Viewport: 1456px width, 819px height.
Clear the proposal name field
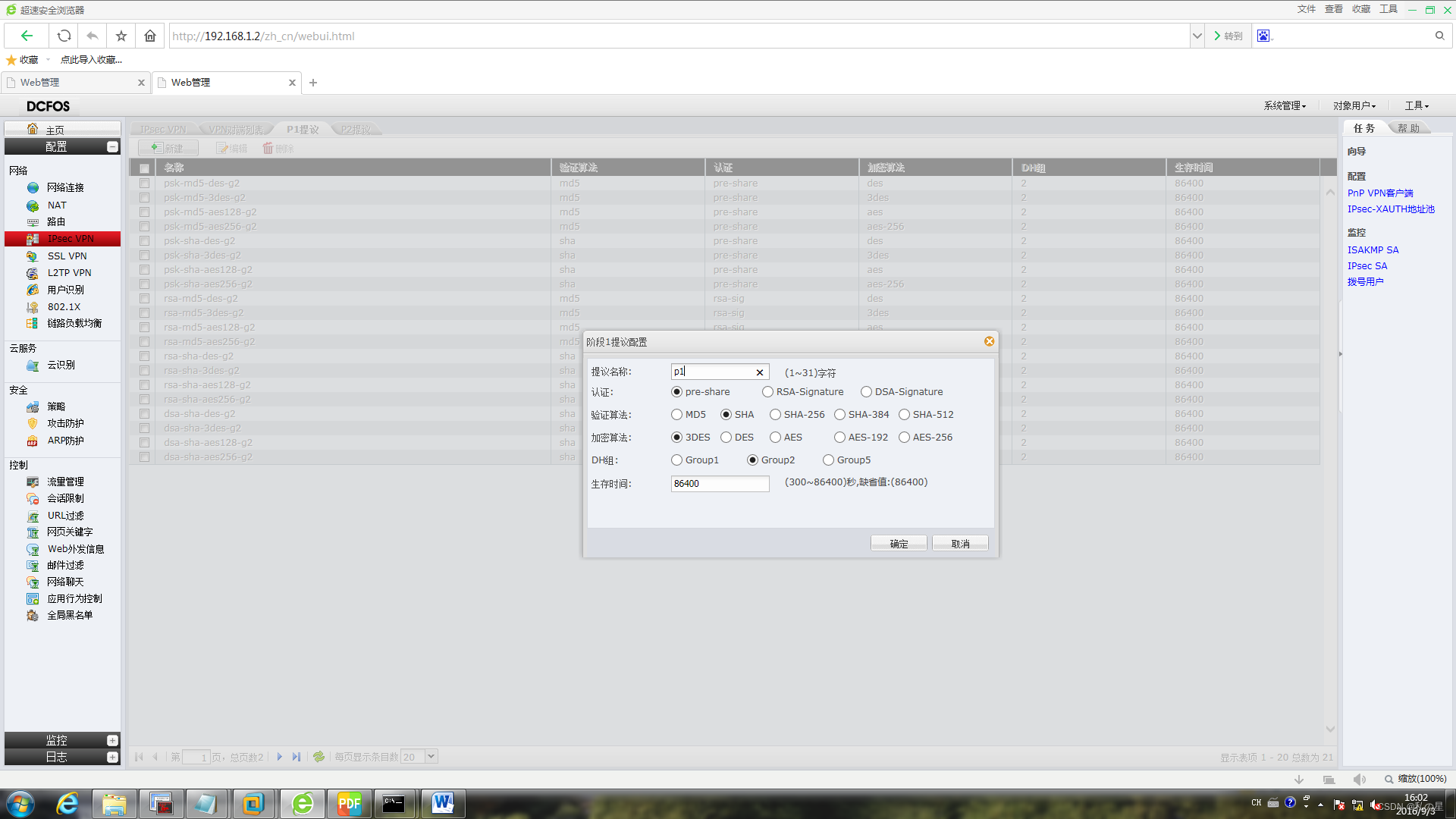(759, 372)
